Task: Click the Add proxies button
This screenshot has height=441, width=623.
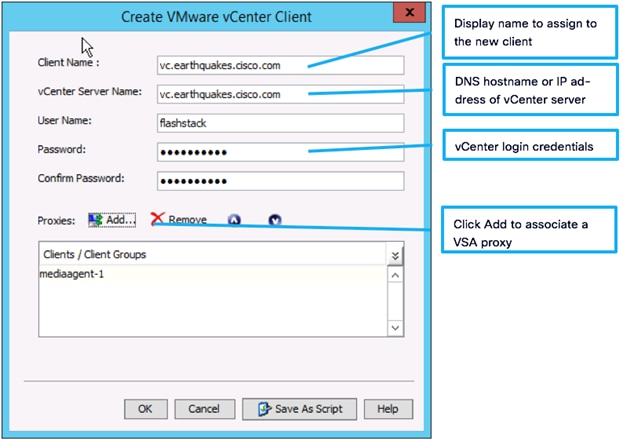Action: [x=112, y=220]
